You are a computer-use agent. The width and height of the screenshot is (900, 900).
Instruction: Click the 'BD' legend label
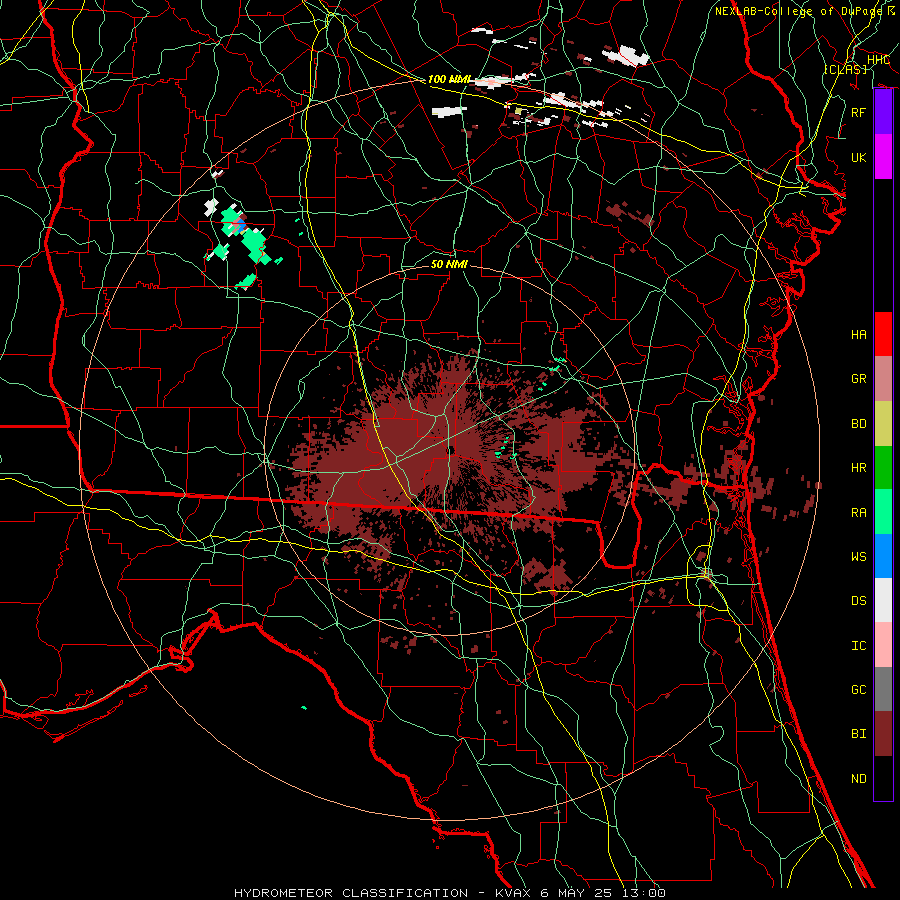pos(859,424)
